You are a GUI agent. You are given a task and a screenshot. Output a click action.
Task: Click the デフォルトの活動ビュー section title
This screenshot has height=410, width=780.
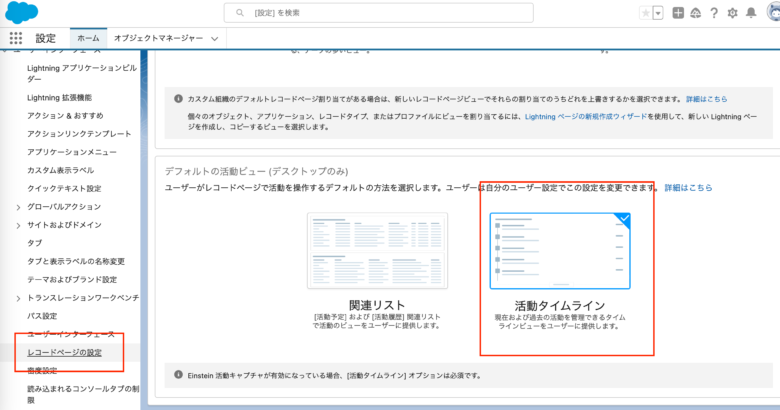(x=256, y=171)
